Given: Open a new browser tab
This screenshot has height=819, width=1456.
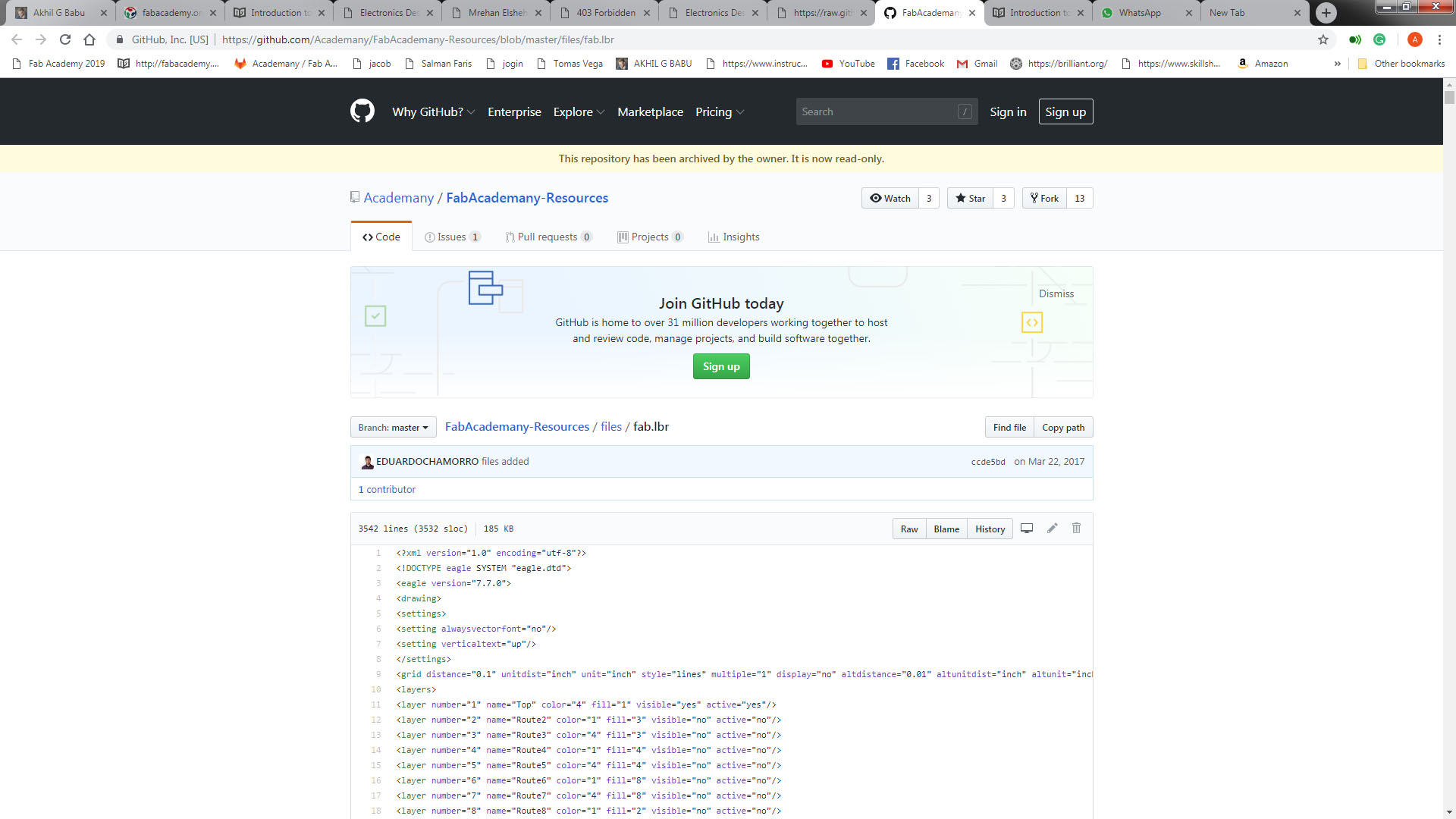Looking at the screenshot, I should click(x=1326, y=13).
